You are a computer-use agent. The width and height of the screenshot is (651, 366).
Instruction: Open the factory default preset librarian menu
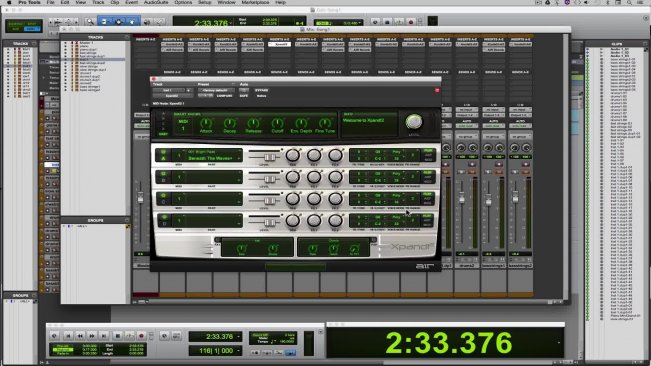(x=215, y=90)
